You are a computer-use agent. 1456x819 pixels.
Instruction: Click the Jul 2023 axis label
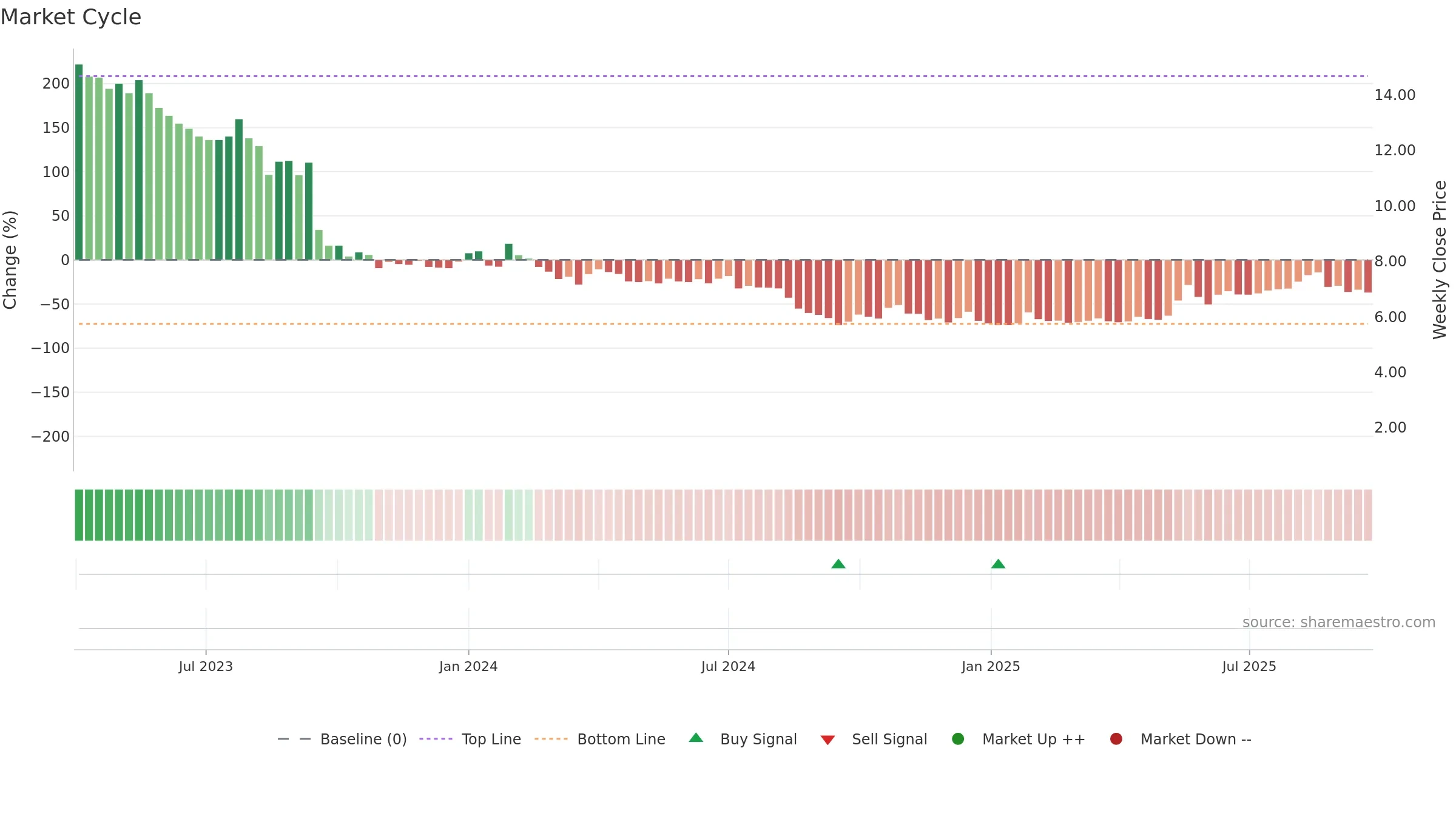click(206, 667)
